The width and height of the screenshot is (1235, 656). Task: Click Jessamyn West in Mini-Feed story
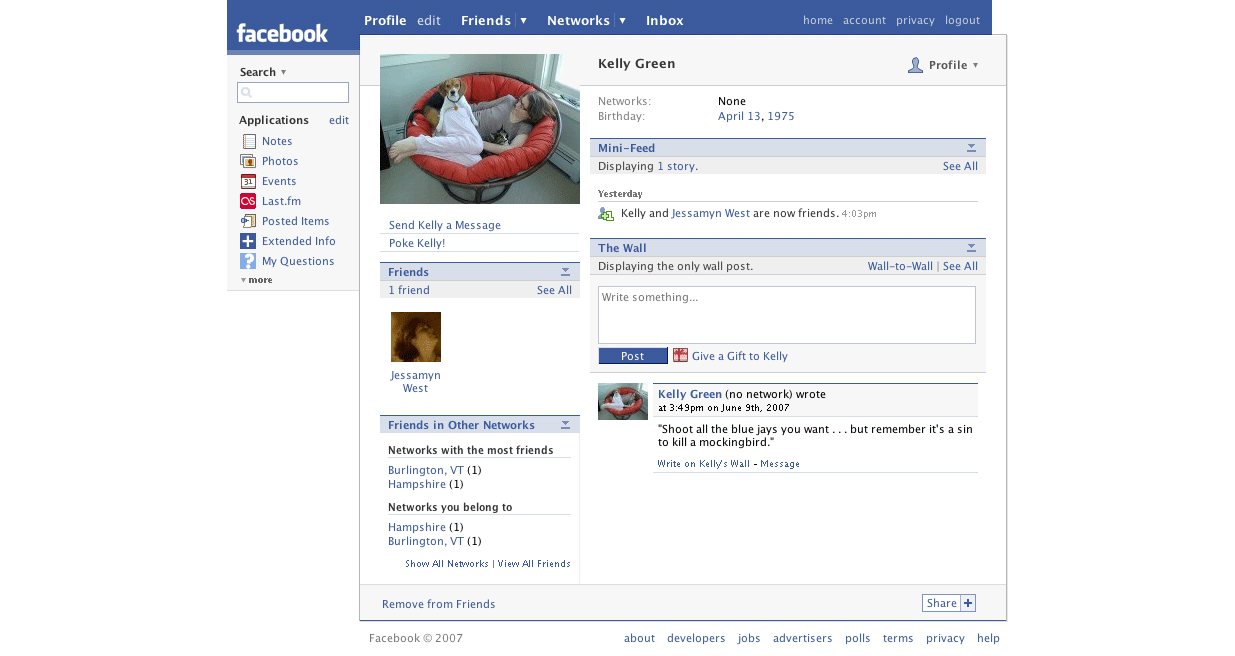pyautogui.click(x=711, y=213)
